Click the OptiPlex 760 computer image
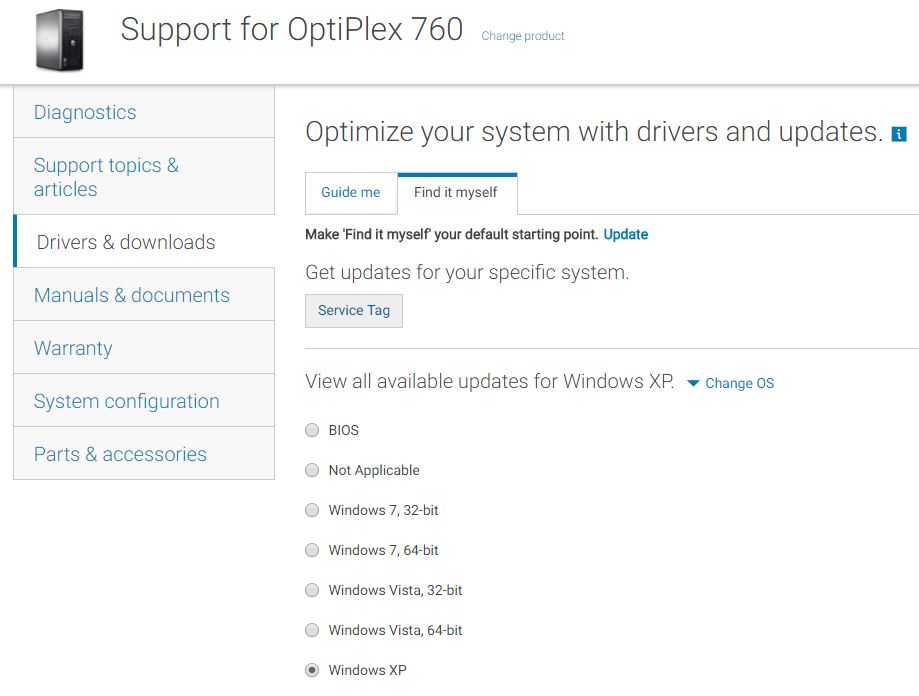Image resolution: width=919 pixels, height=696 pixels. click(x=59, y=40)
